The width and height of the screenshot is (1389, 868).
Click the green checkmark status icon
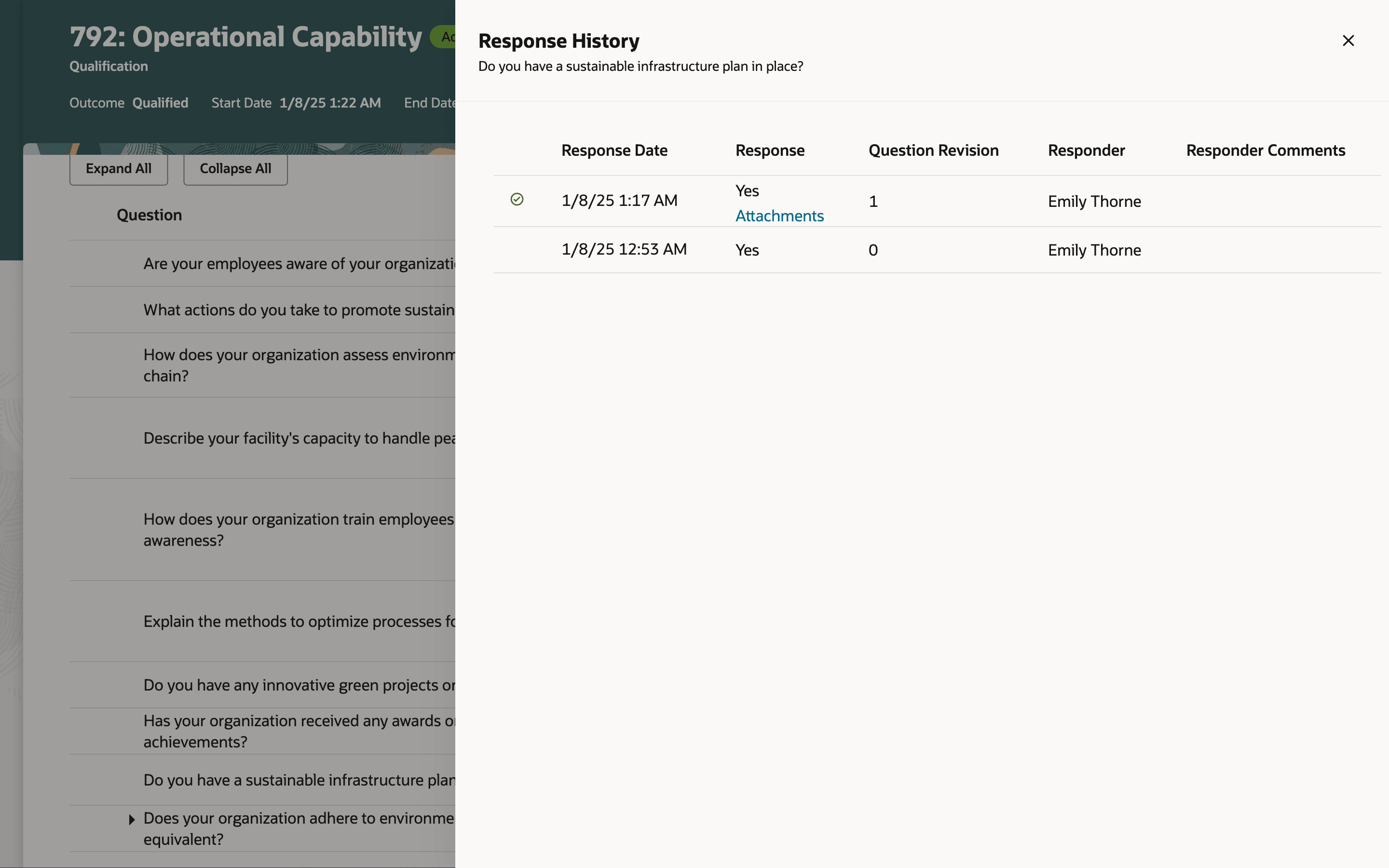pyautogui.click(x=517, y=199)
